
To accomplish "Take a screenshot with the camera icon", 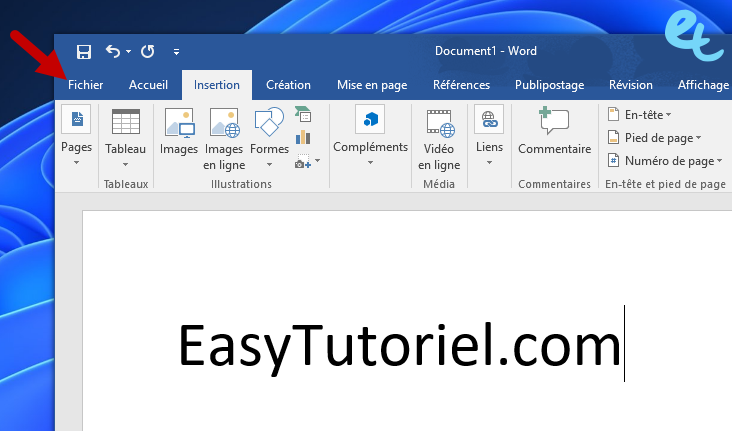I will 303,162.
